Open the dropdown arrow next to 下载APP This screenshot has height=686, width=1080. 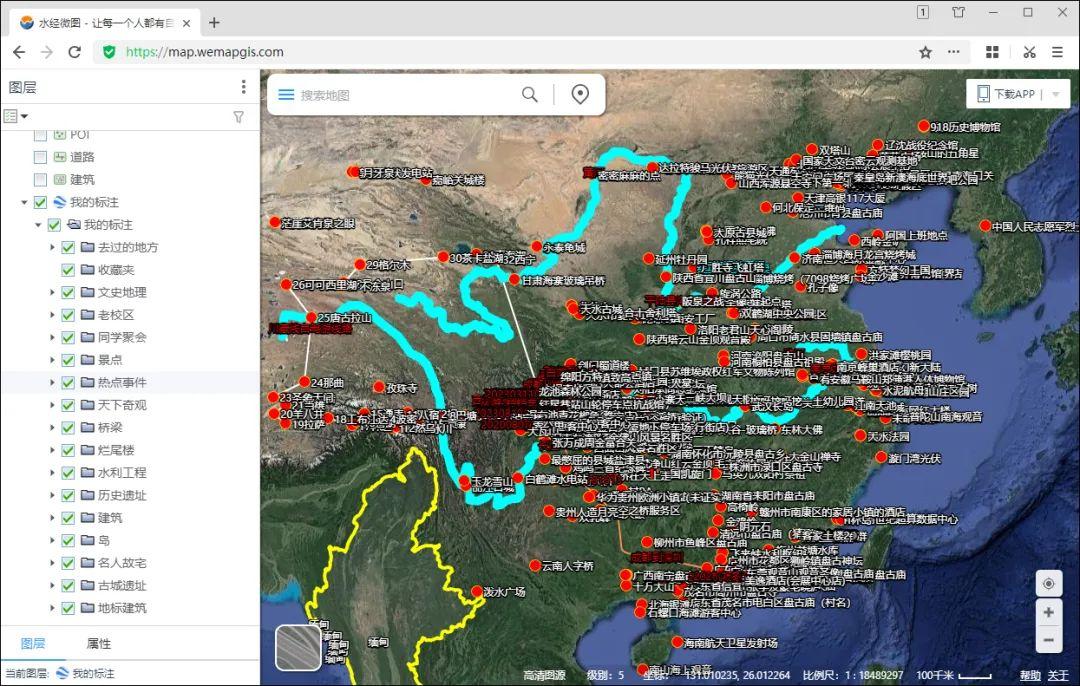coord(1057,92)
